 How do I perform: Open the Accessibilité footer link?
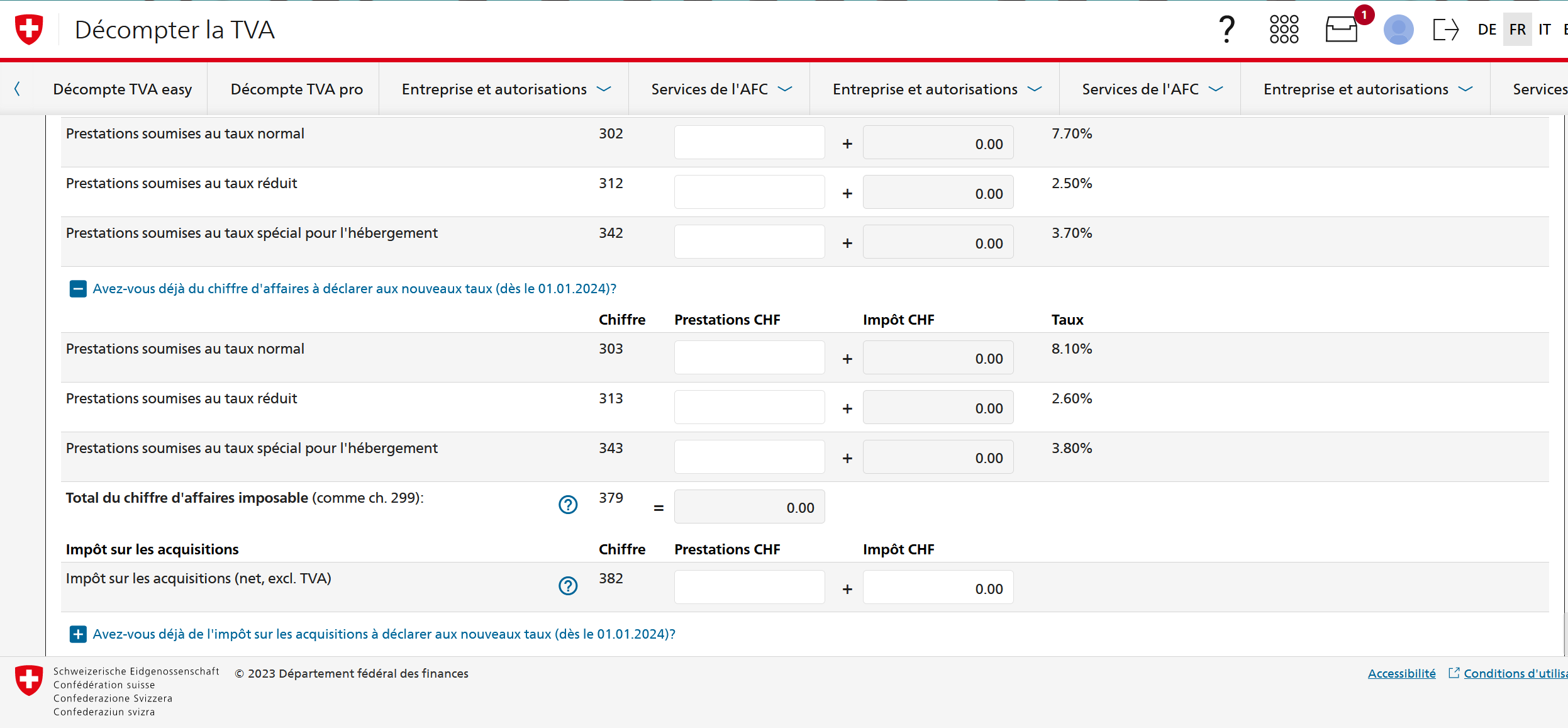coord(1401,673)
